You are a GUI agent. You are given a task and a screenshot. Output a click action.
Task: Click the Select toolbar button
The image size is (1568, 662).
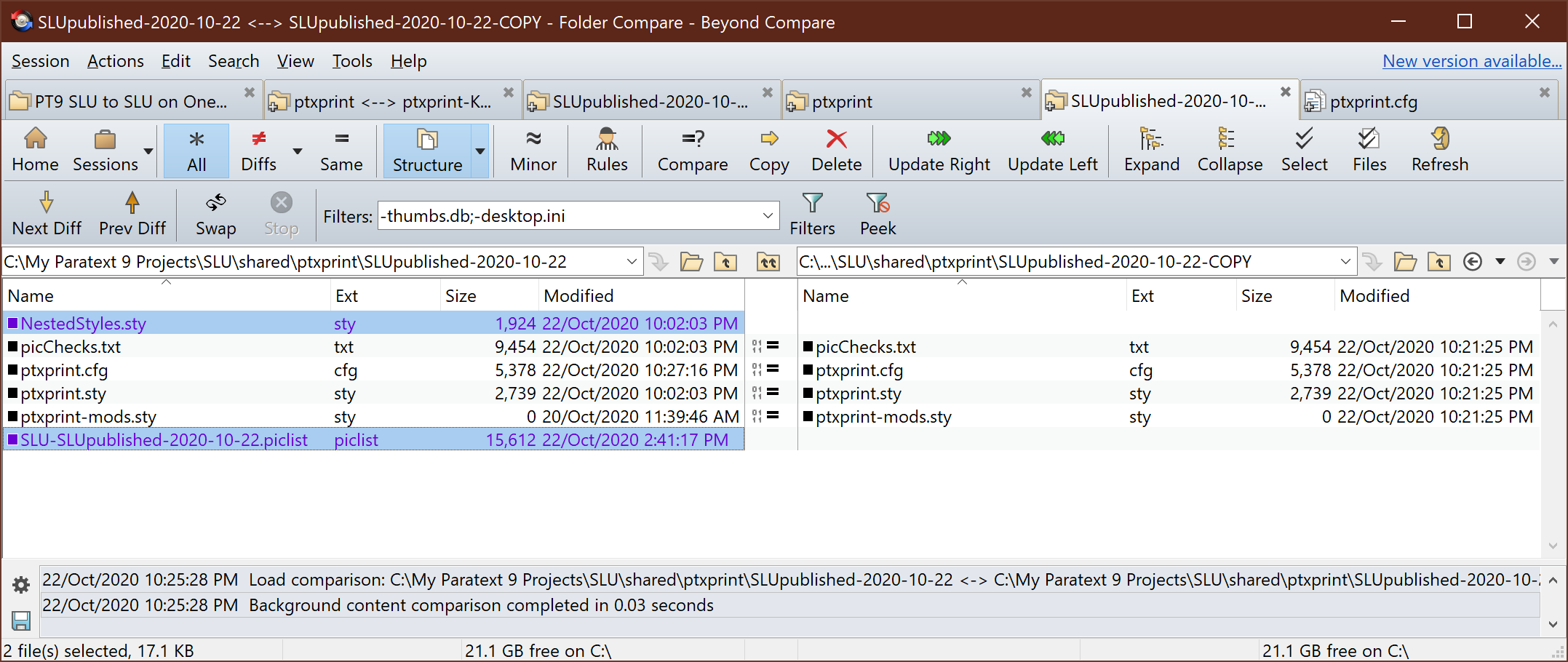(1305, 149)
